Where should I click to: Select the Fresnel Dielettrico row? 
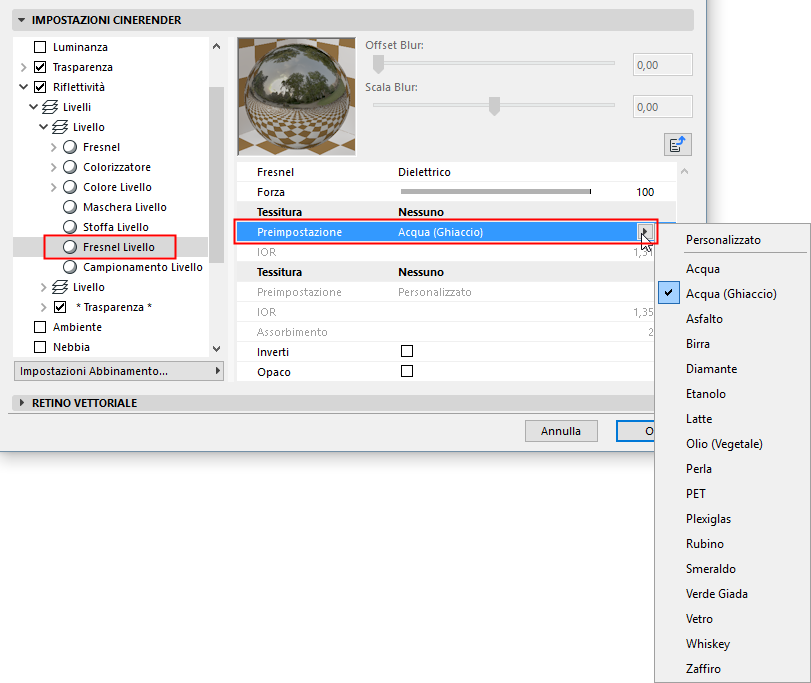pos(456,172)
